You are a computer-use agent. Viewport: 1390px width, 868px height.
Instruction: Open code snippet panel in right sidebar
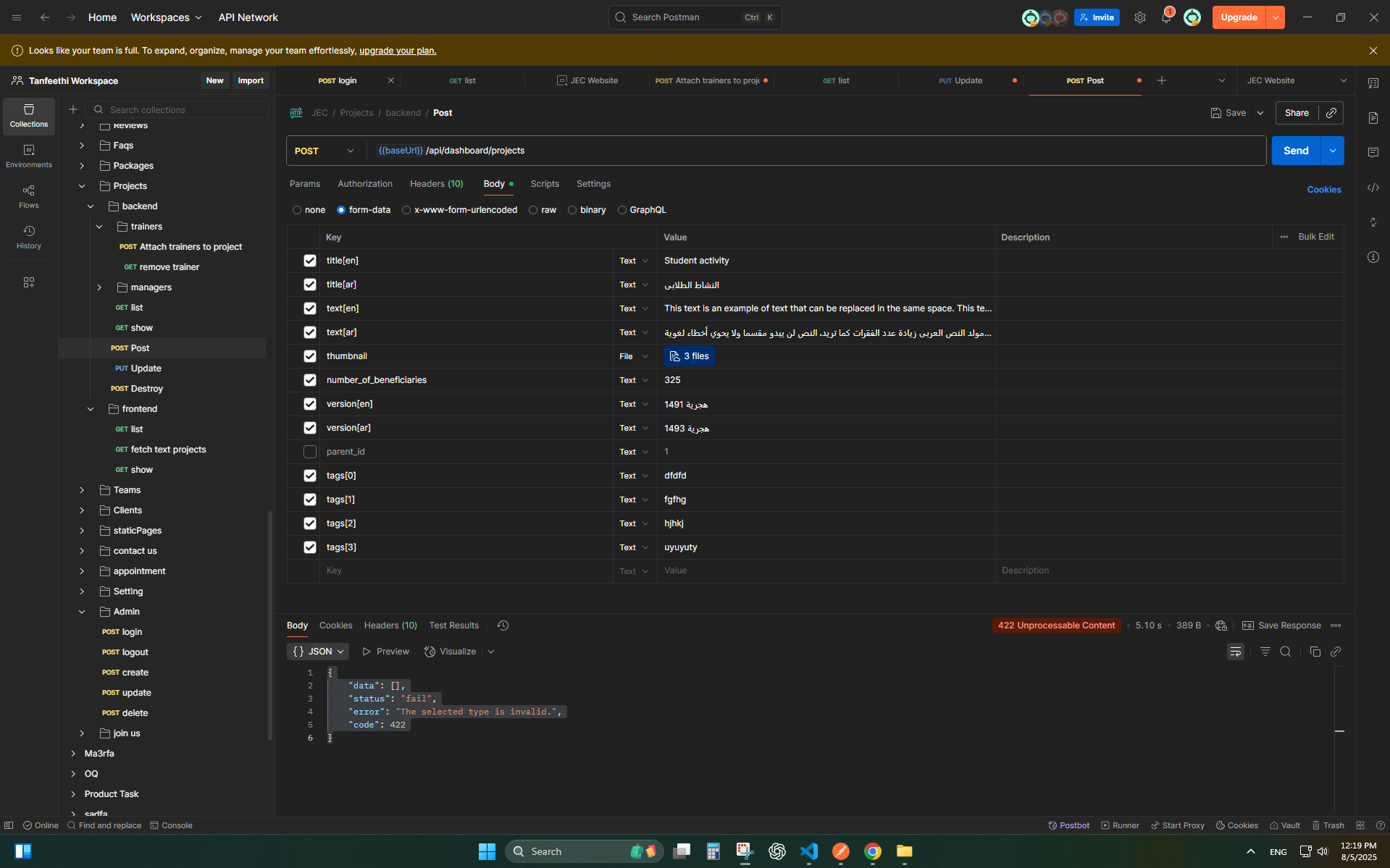[x=1373, y=188]
